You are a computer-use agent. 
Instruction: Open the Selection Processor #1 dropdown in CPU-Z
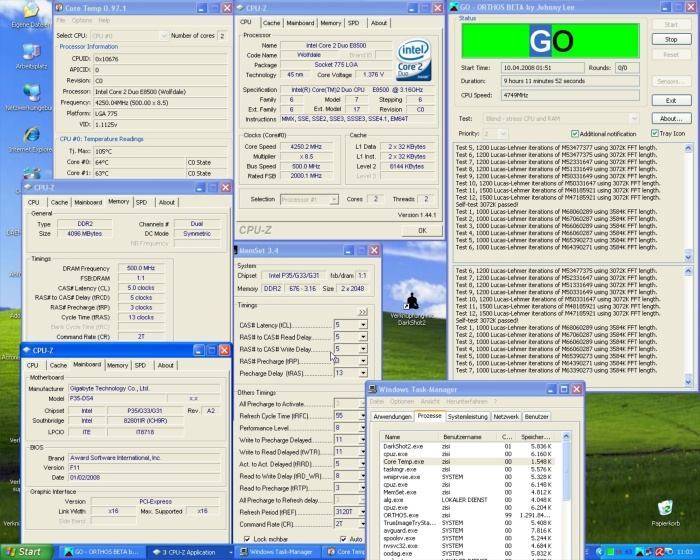click(x=309, y=199)
